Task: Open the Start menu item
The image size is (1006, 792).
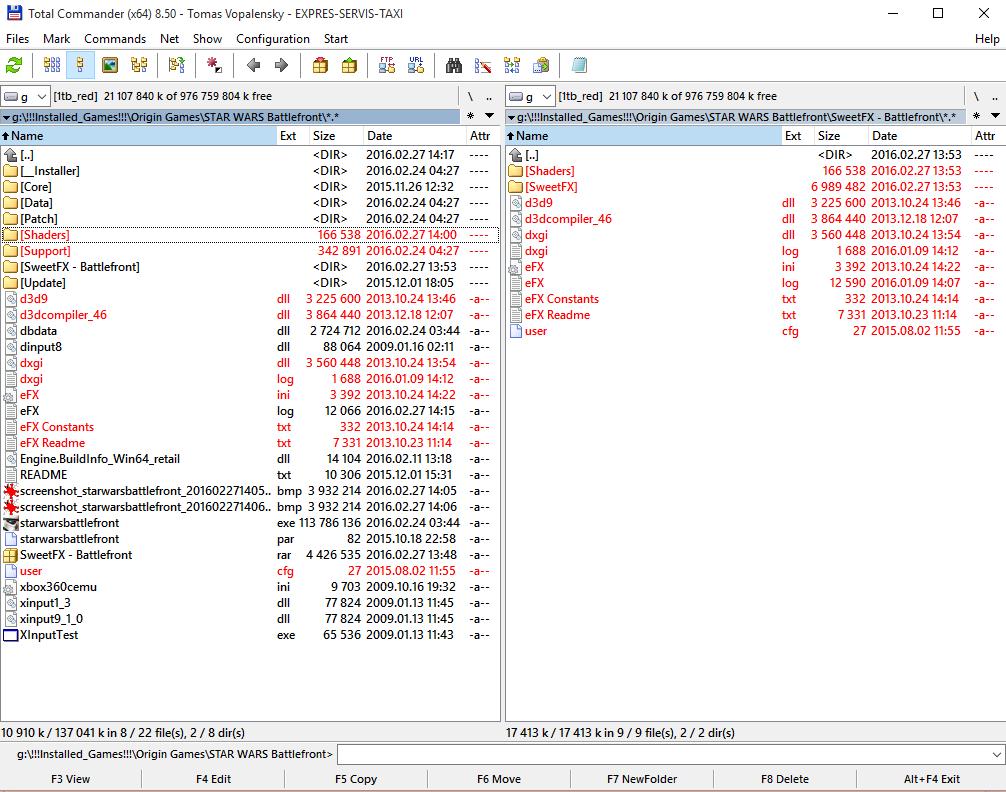Action: tap(336, 39)
